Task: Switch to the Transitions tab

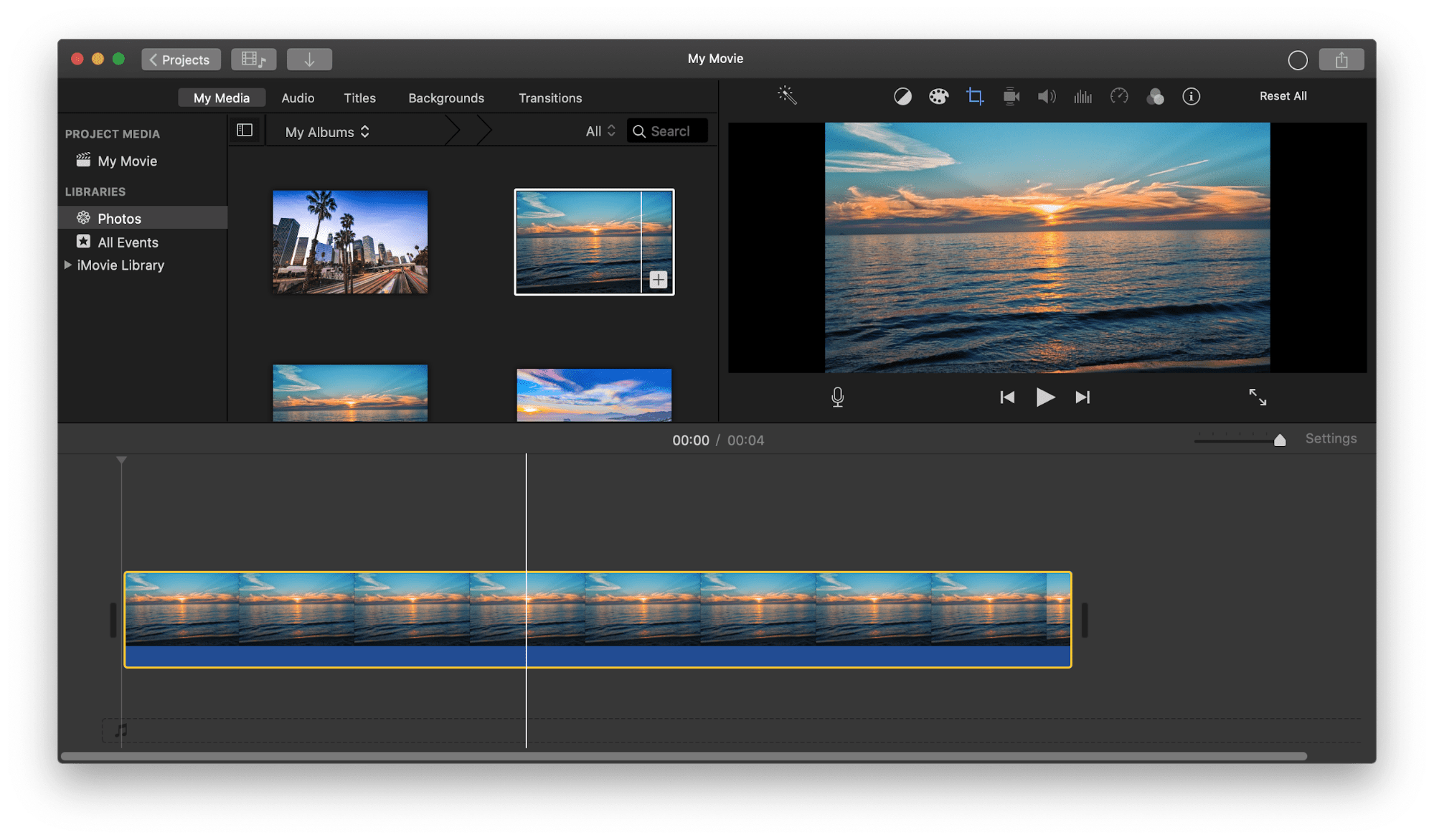Action: 549,97
